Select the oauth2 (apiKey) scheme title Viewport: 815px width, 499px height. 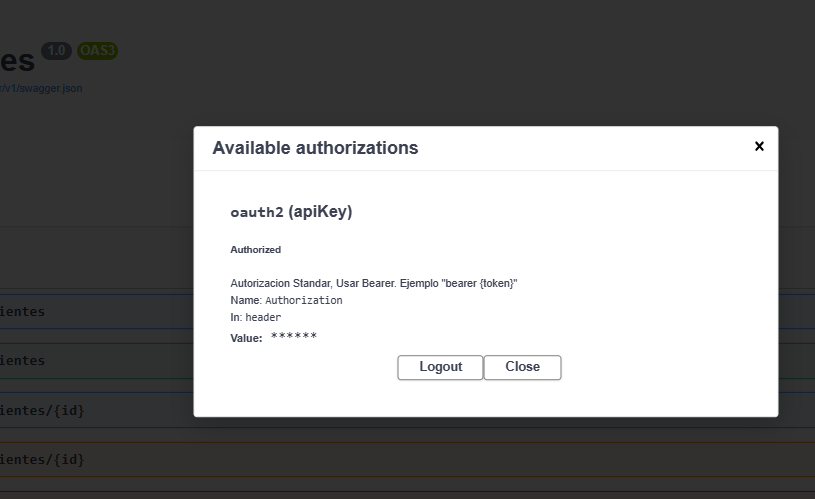click(x=291, y=212)
